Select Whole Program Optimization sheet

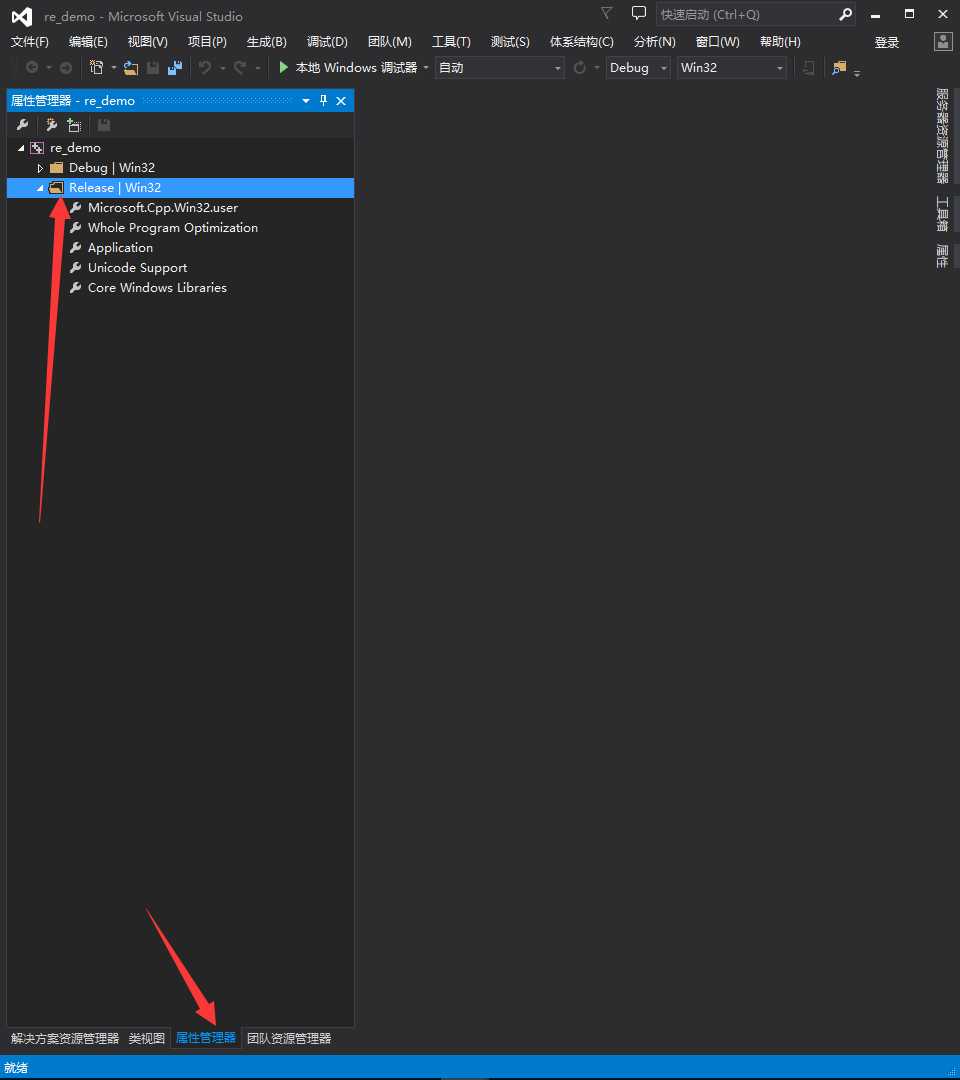click(173, 228)
